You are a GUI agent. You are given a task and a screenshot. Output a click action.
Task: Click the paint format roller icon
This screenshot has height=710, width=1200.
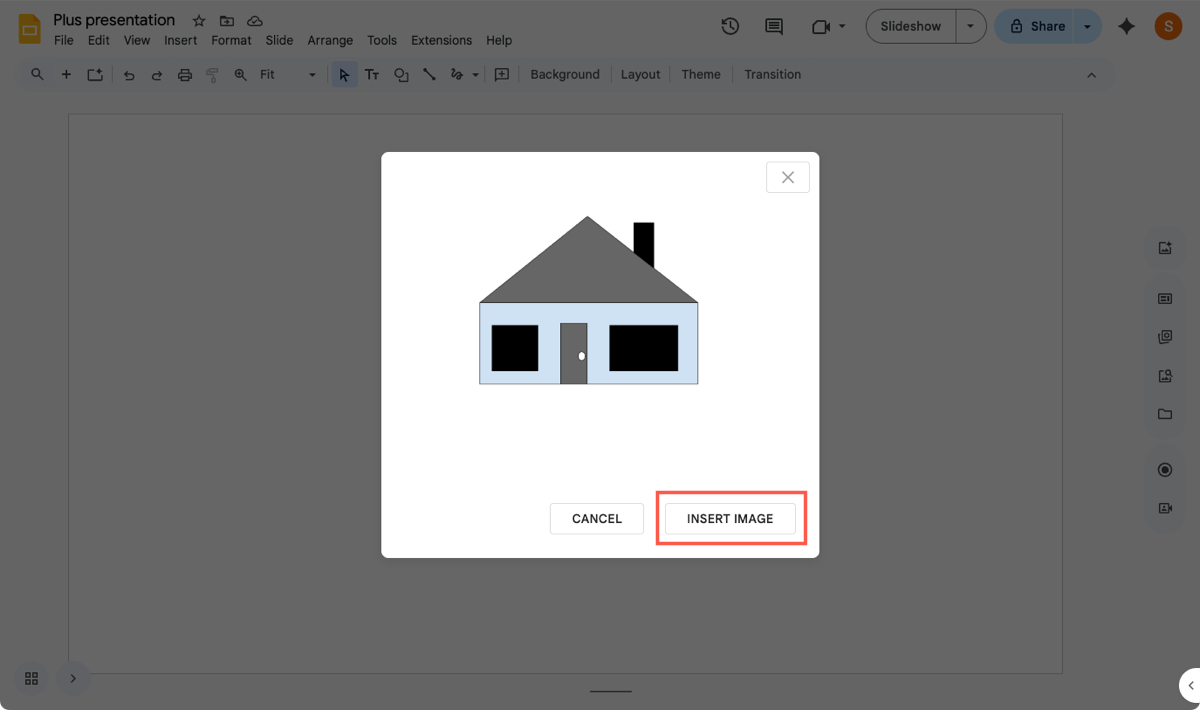click(x=212, y=75)
